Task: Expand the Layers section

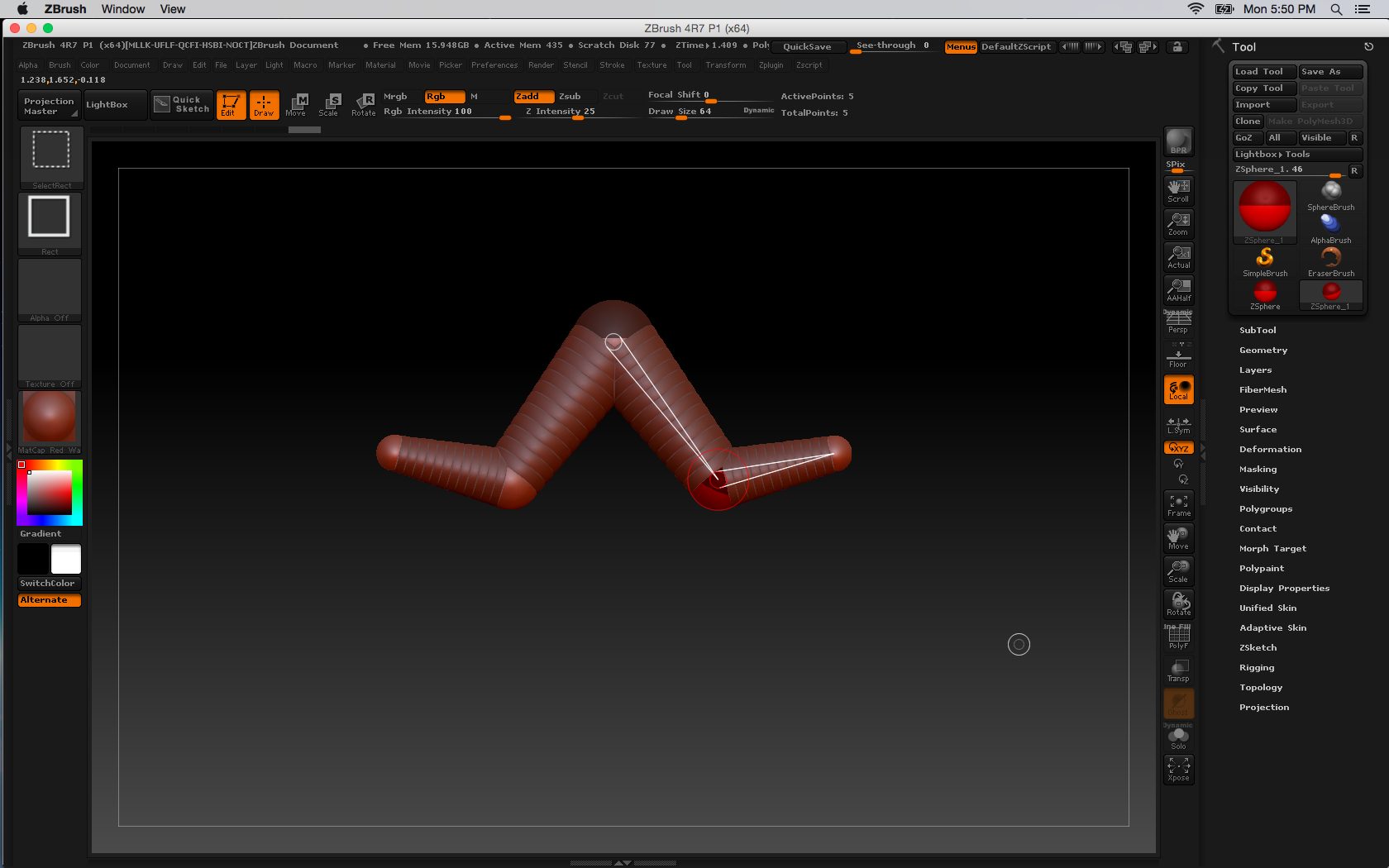Action: [1255, 370]
